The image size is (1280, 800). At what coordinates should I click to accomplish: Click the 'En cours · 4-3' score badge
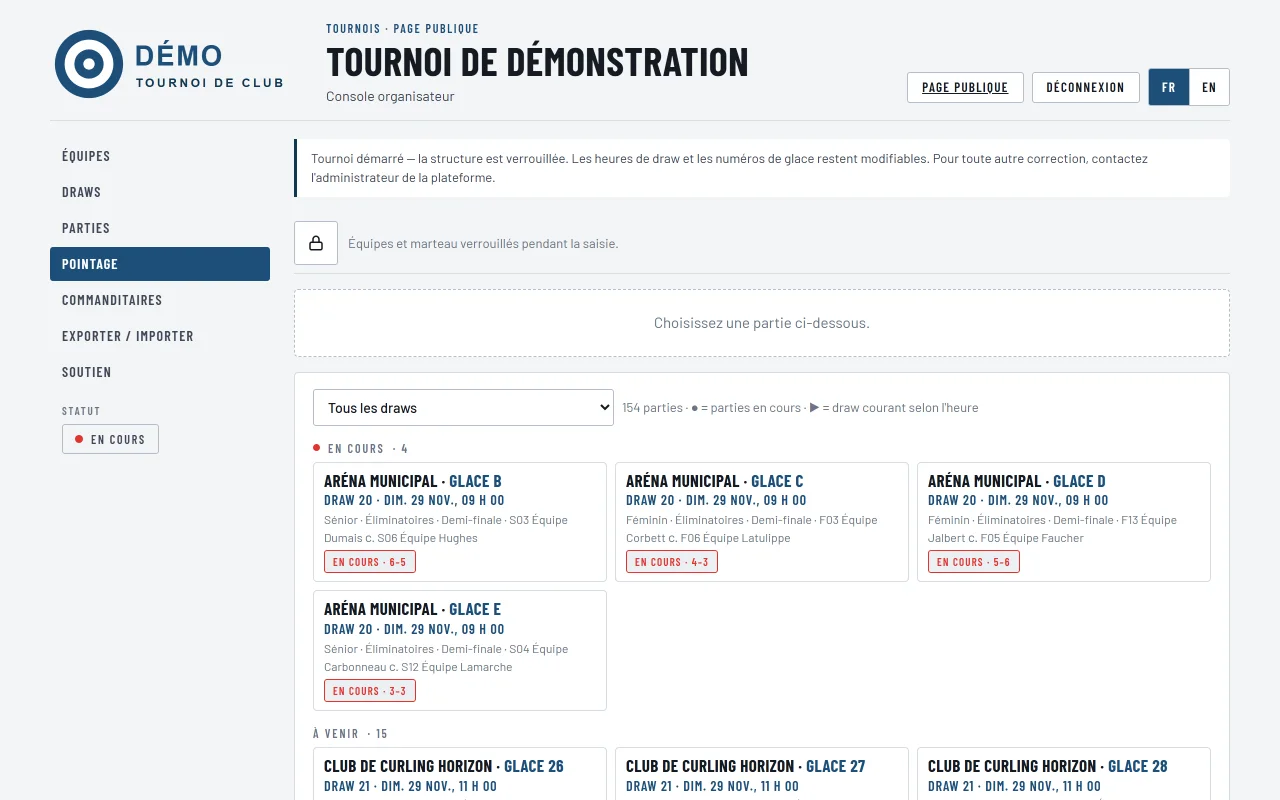click(672, 562)
